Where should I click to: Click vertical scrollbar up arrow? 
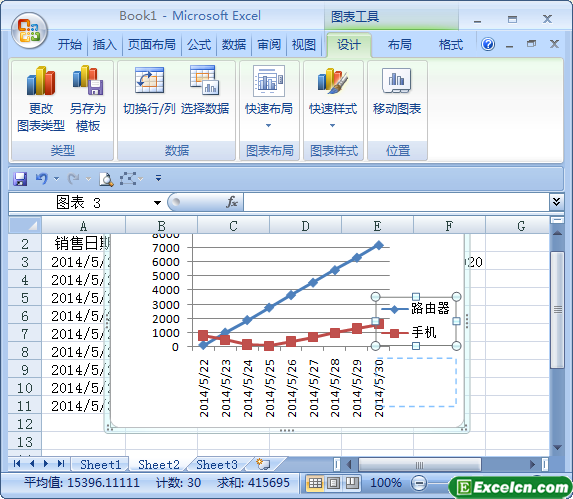click(x=557, y=233)
